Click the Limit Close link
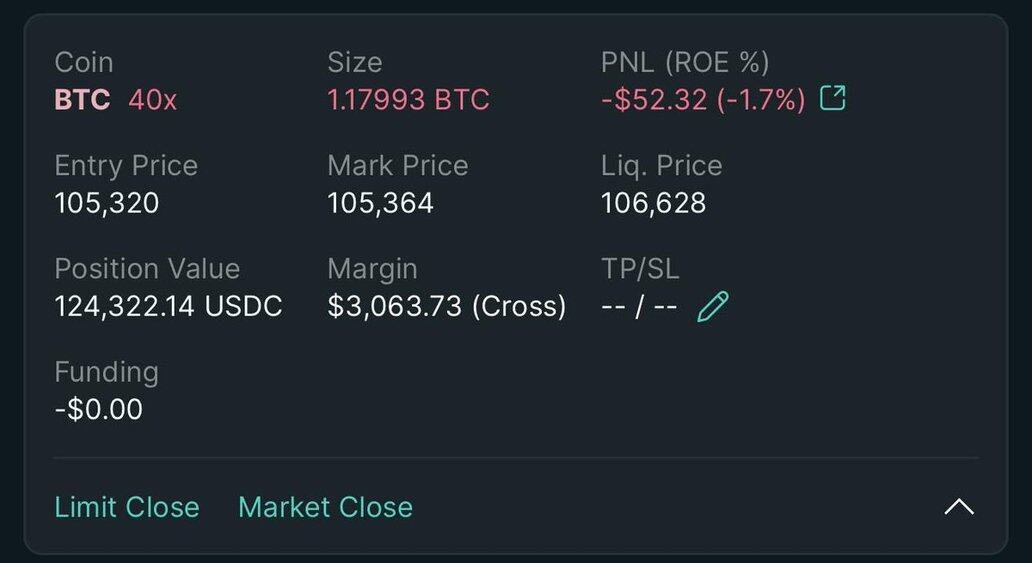This screenshot has height=563, width=1032. tap(127, 507)
